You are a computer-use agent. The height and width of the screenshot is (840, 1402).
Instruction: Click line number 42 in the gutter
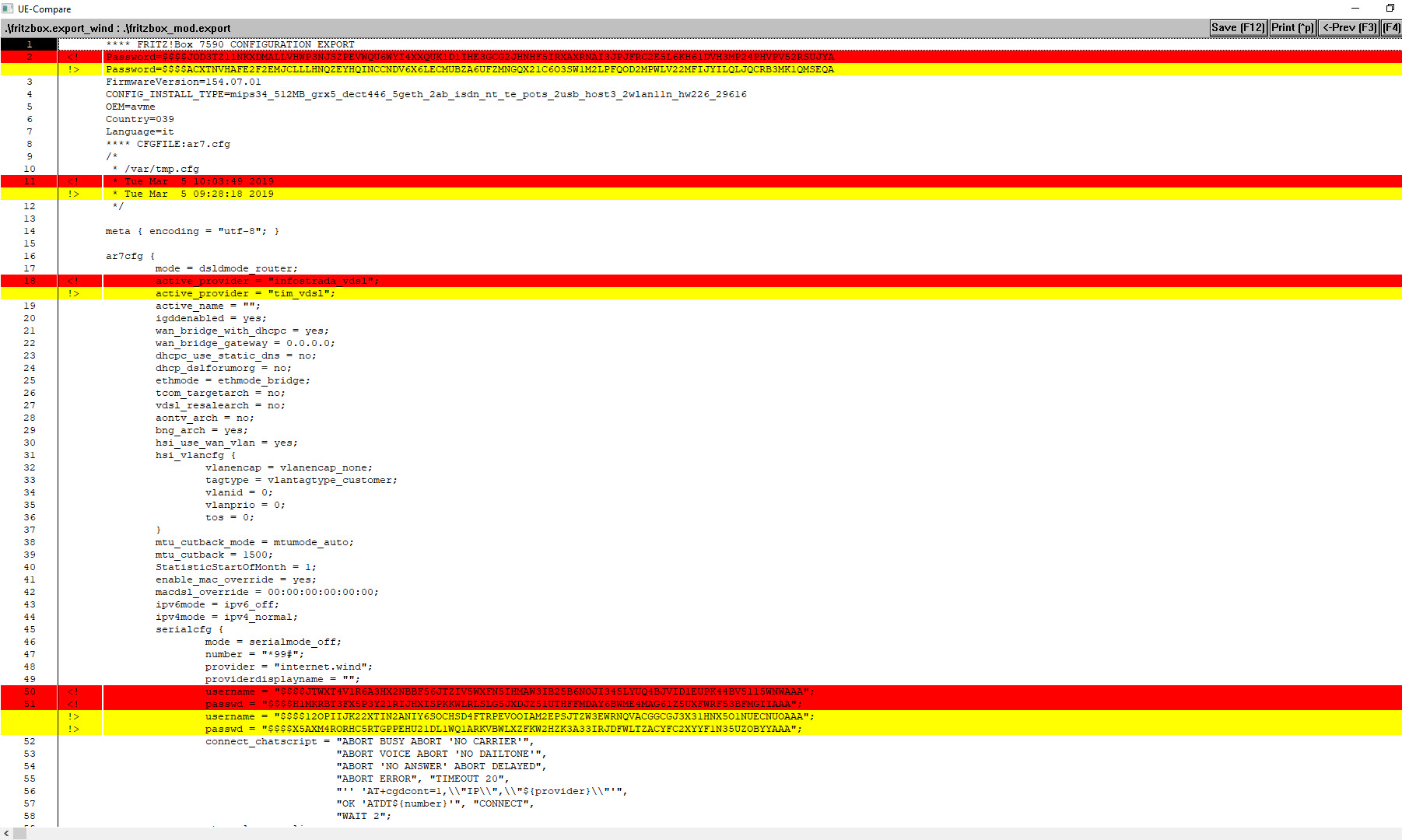coord(30,592)
